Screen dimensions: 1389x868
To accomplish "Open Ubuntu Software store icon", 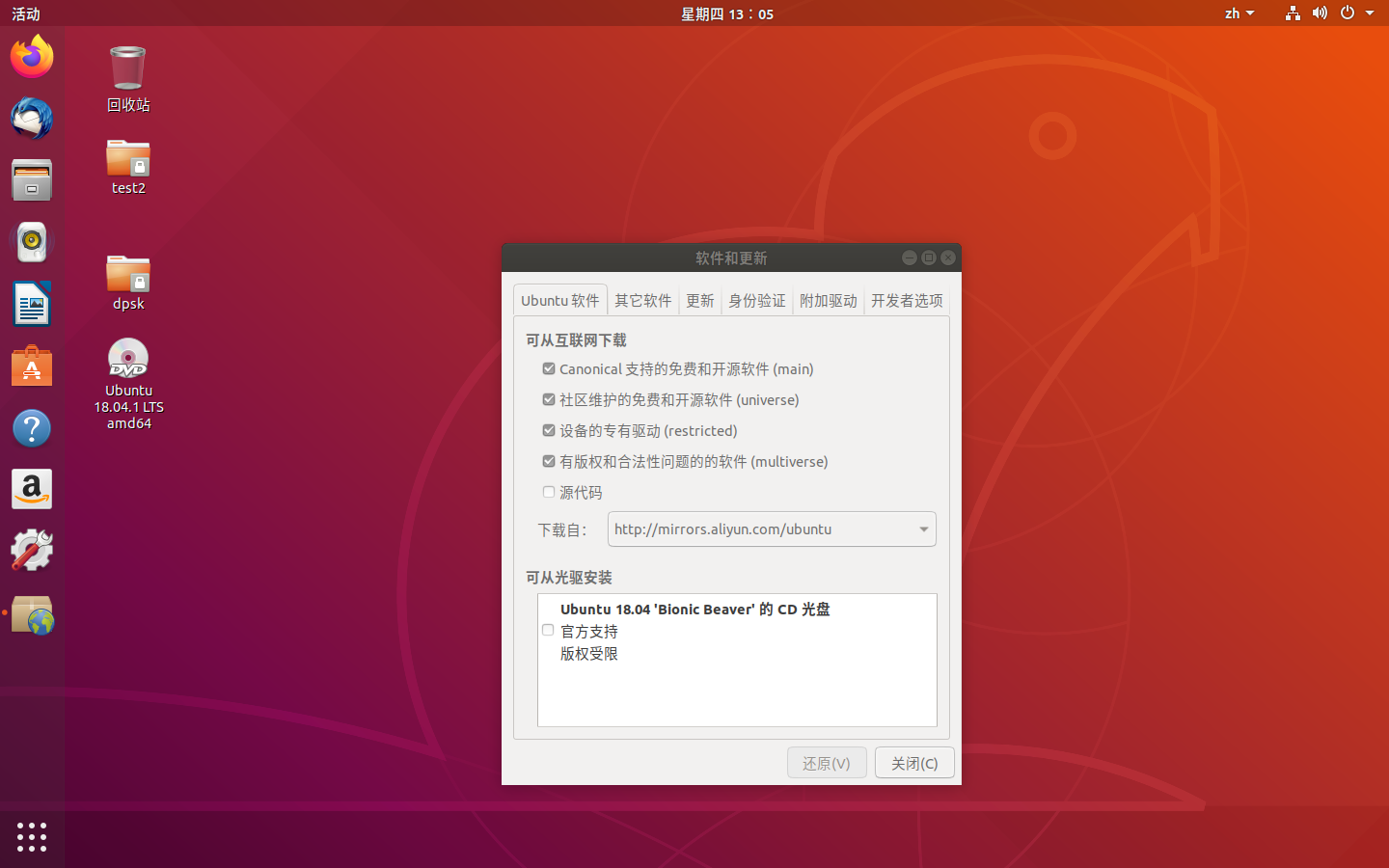I will click(x=32, y=366).
